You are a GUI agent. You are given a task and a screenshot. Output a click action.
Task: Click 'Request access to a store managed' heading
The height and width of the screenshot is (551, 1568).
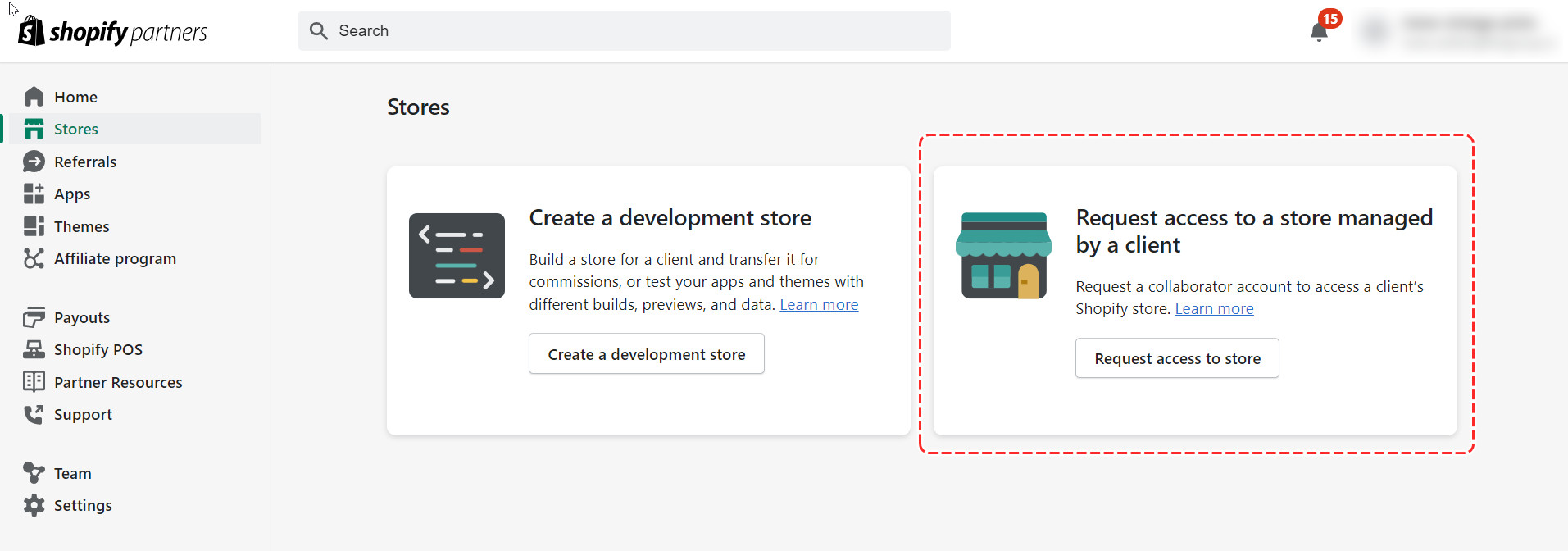(1254, 231)
